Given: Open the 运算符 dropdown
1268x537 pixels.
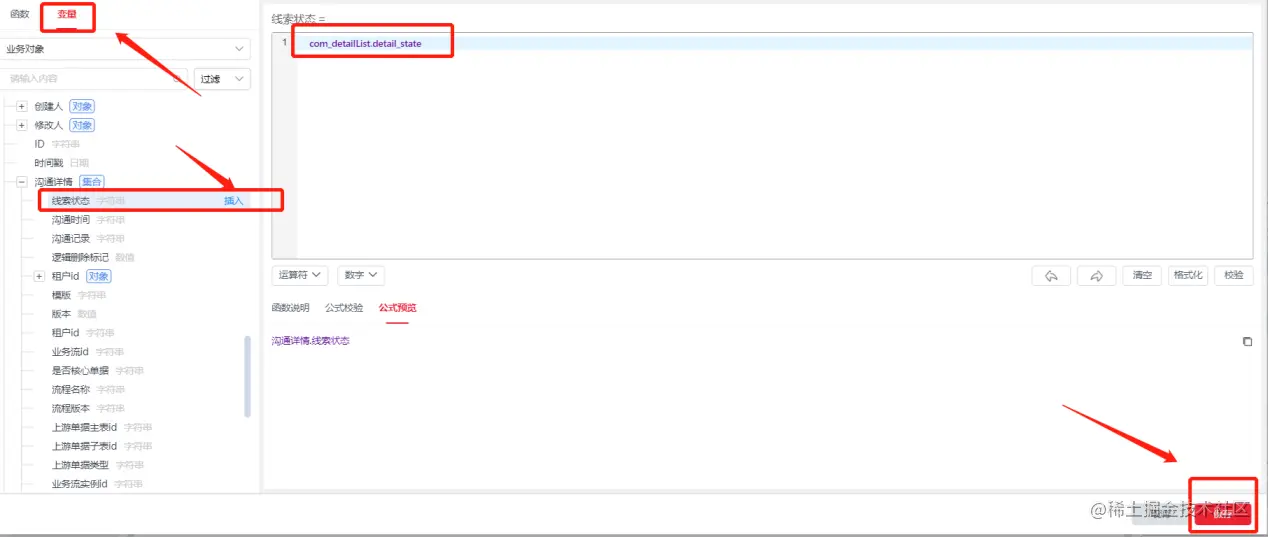Looking at the screenshot, I should [299, 275].
